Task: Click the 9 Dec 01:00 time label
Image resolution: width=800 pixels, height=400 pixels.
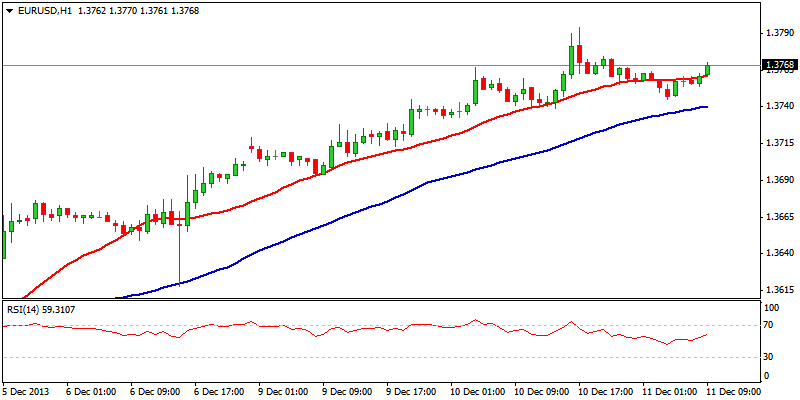Action: click(x=282, y=391)
